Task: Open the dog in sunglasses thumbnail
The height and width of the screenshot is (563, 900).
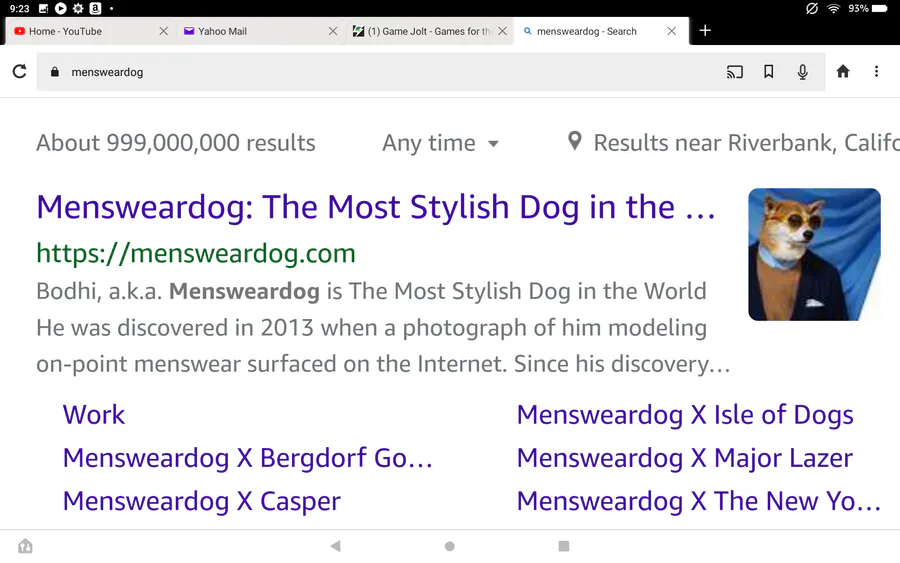Action: (814, 254)
